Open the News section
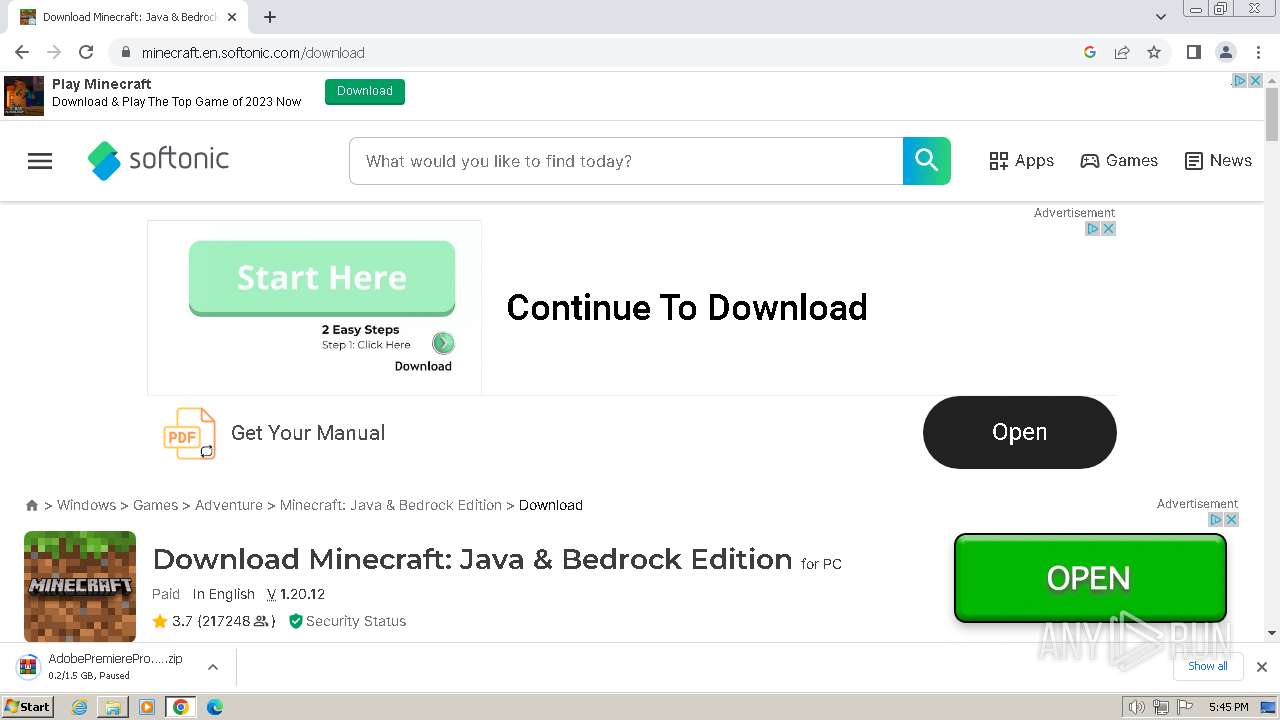 click(x=1218, y=161)
